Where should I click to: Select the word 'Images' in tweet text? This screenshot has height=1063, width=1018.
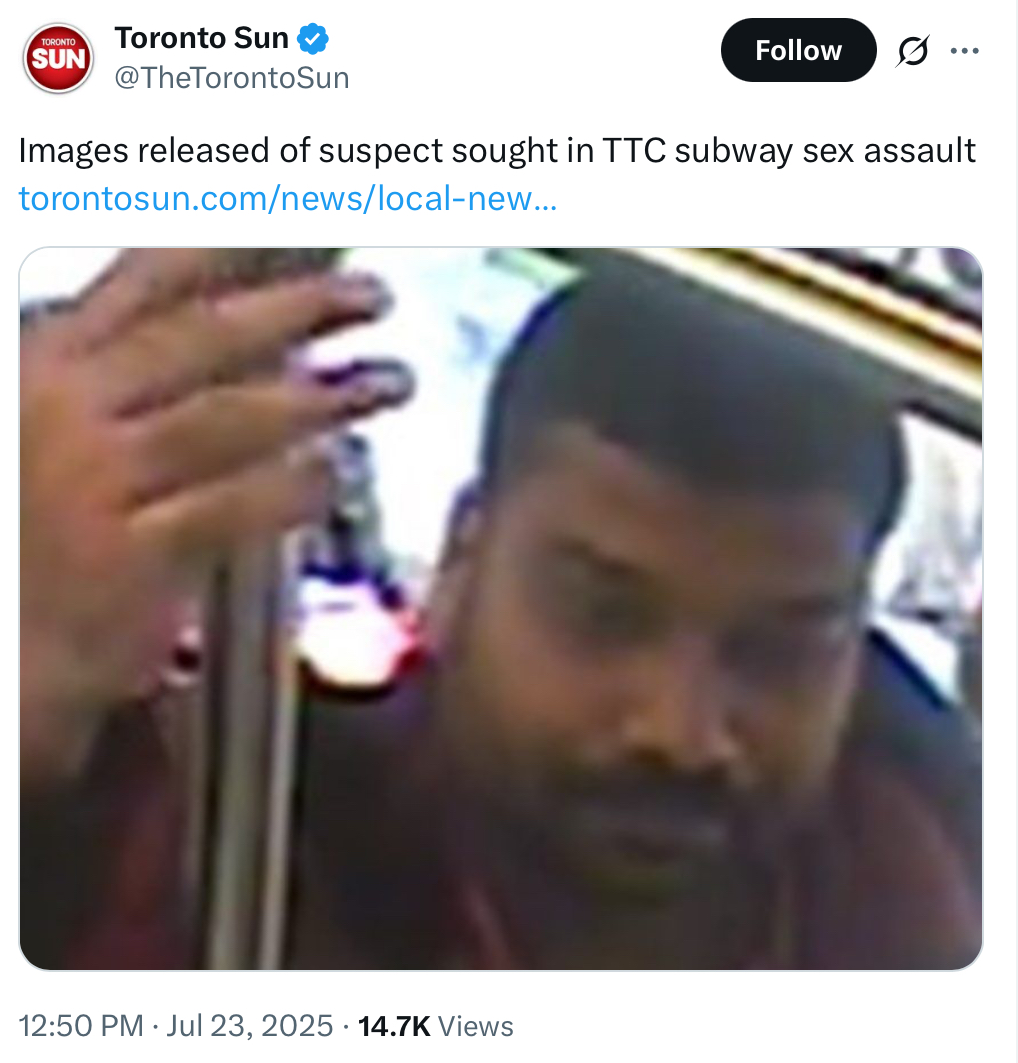[73, 151]
